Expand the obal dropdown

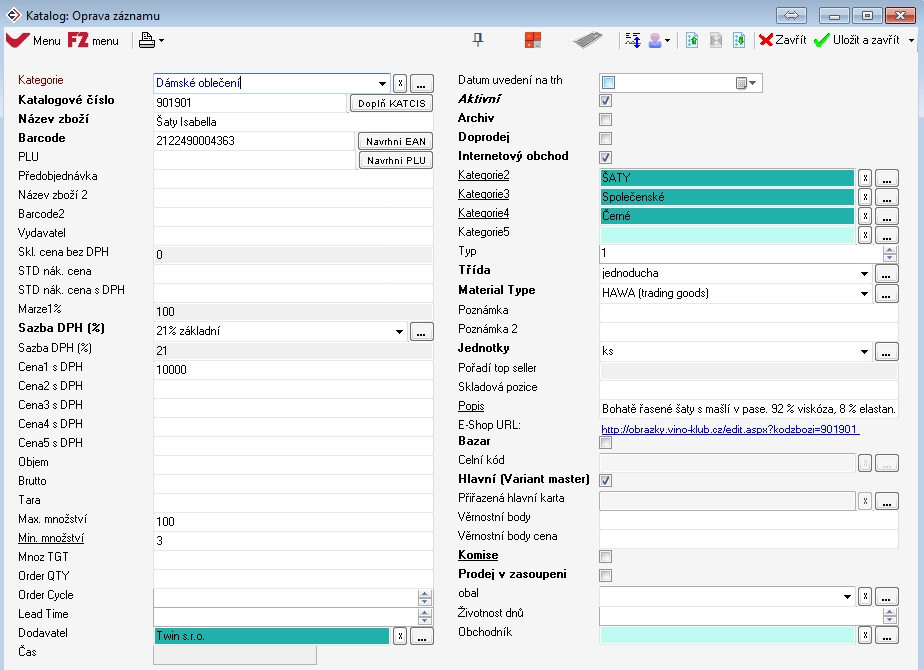847,597
